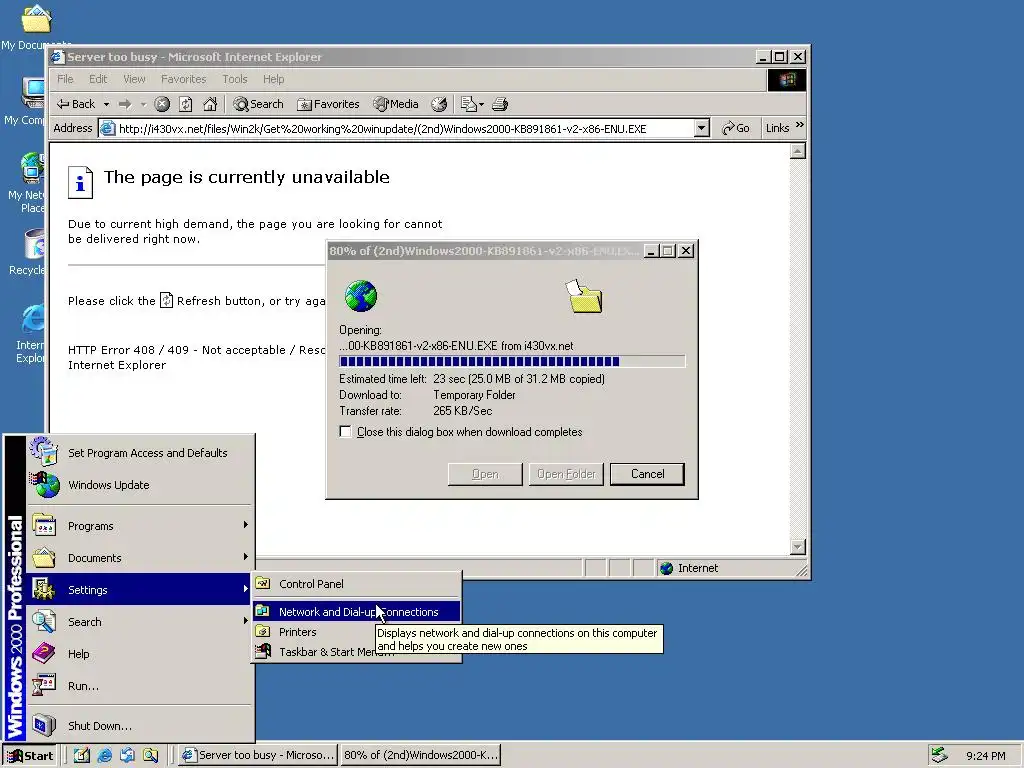Go to the Home page icon
The width and height of the screenshot is (1024, 768).
click(210, 104)
